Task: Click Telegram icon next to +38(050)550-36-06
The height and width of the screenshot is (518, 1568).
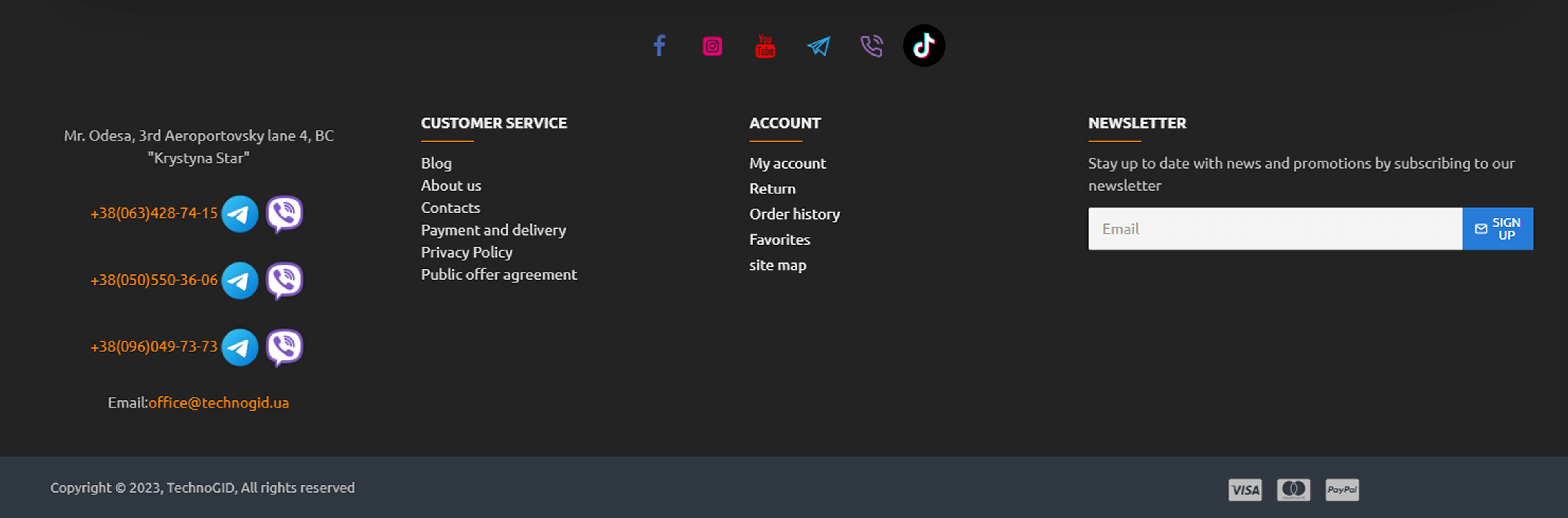Action: [240, 280]
